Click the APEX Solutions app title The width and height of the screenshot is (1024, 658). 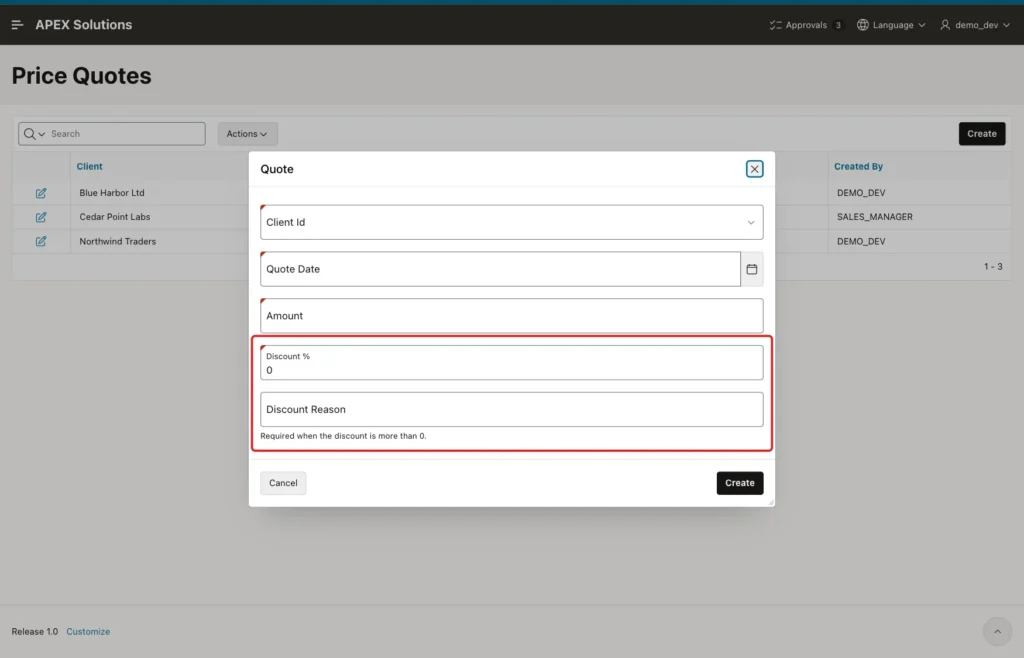coord(84,25)
